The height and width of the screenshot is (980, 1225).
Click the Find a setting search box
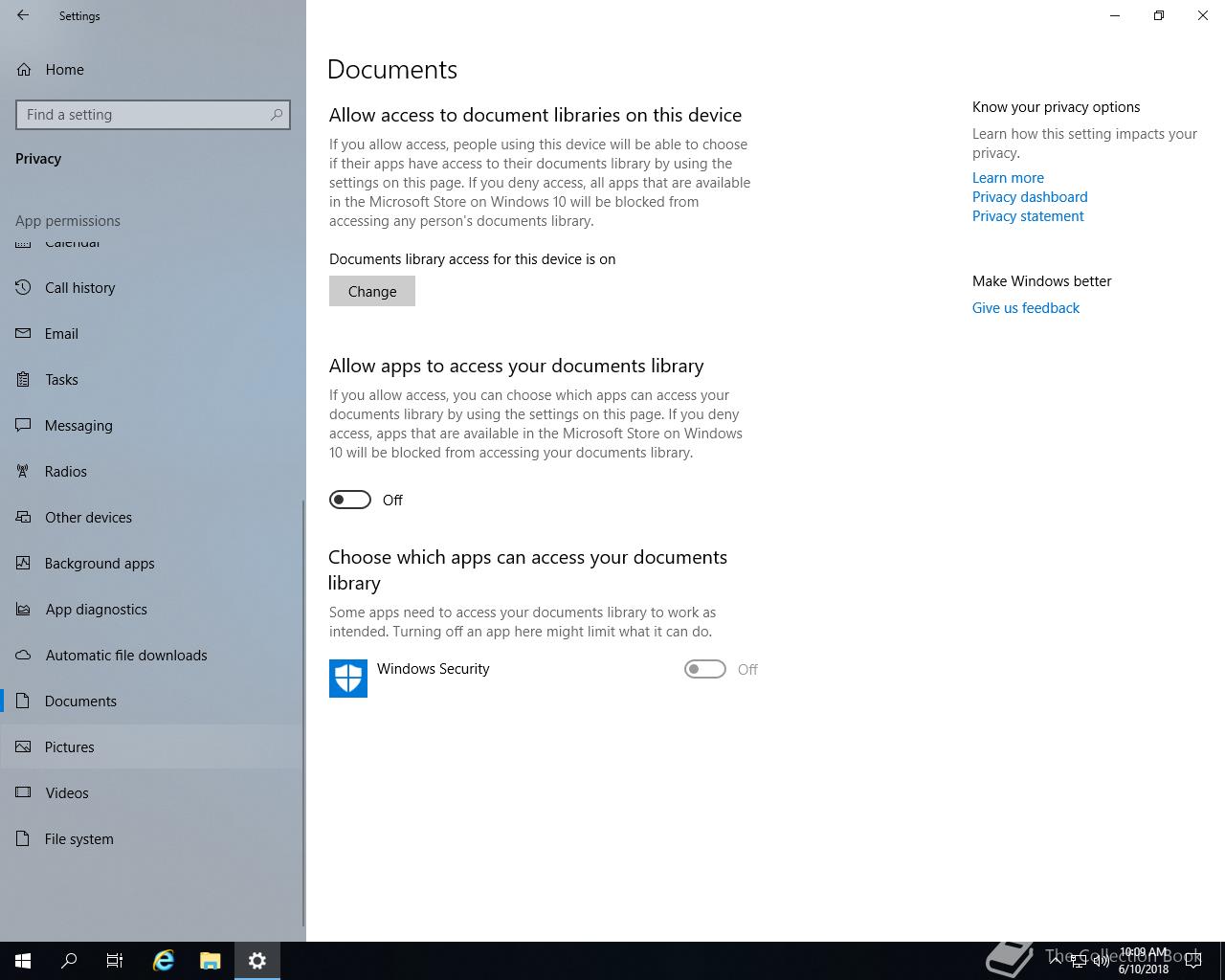[x=153, y=115]
